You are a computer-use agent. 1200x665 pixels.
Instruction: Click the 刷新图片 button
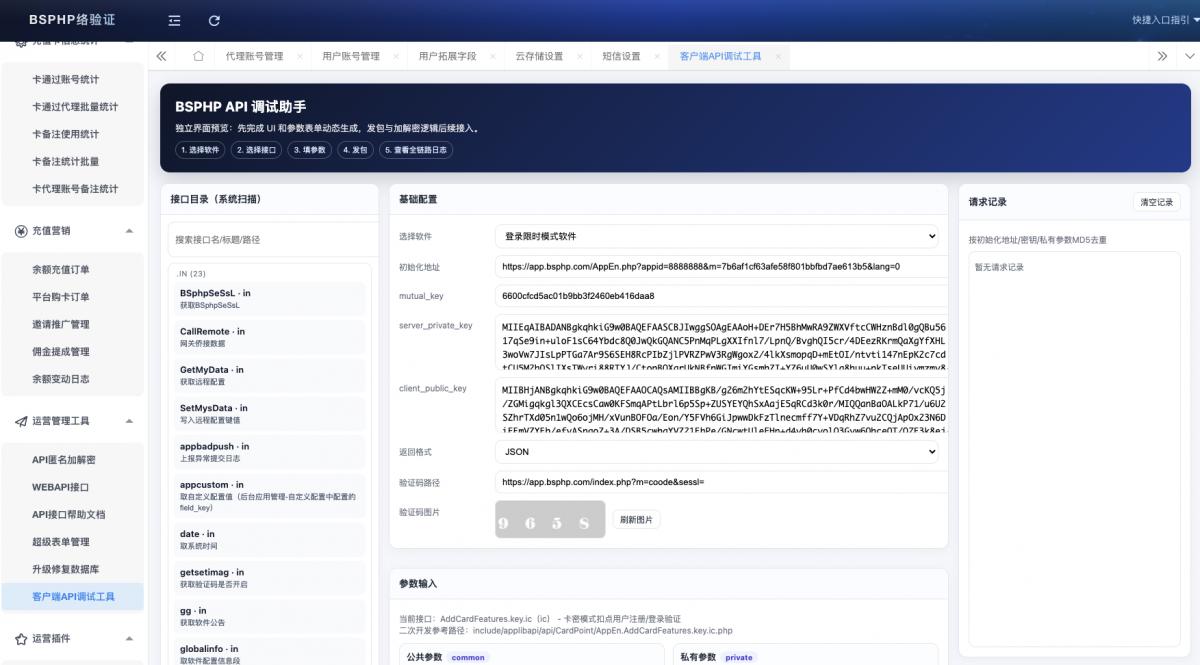[636, 520]
